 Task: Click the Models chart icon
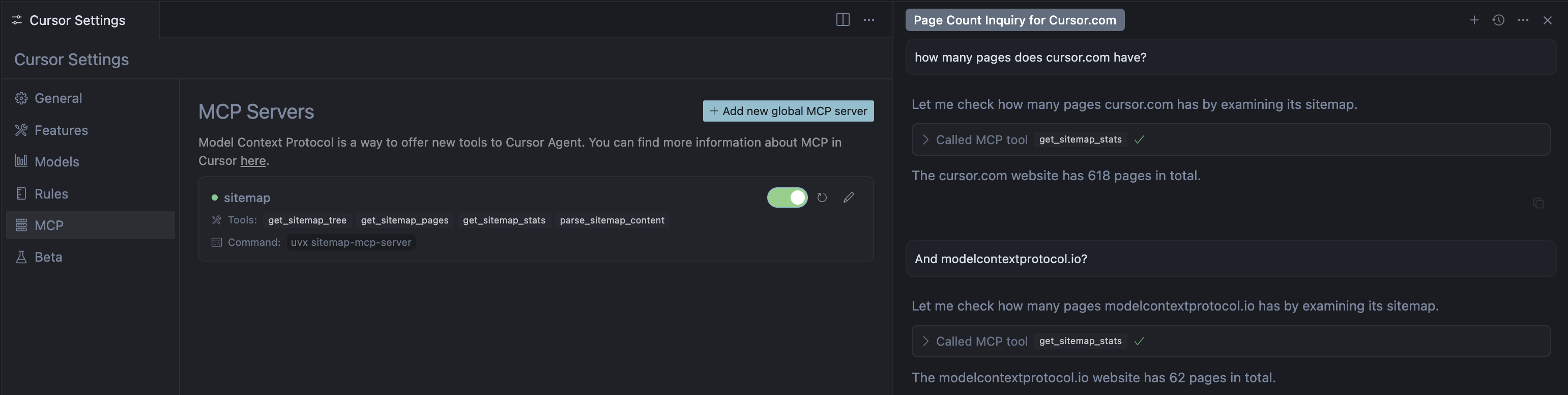point(21,161)
